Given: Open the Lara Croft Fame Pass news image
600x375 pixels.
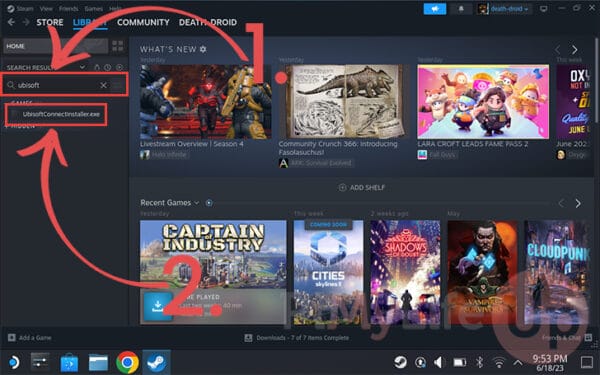Looking at the screenshot, I should [483, 101].
